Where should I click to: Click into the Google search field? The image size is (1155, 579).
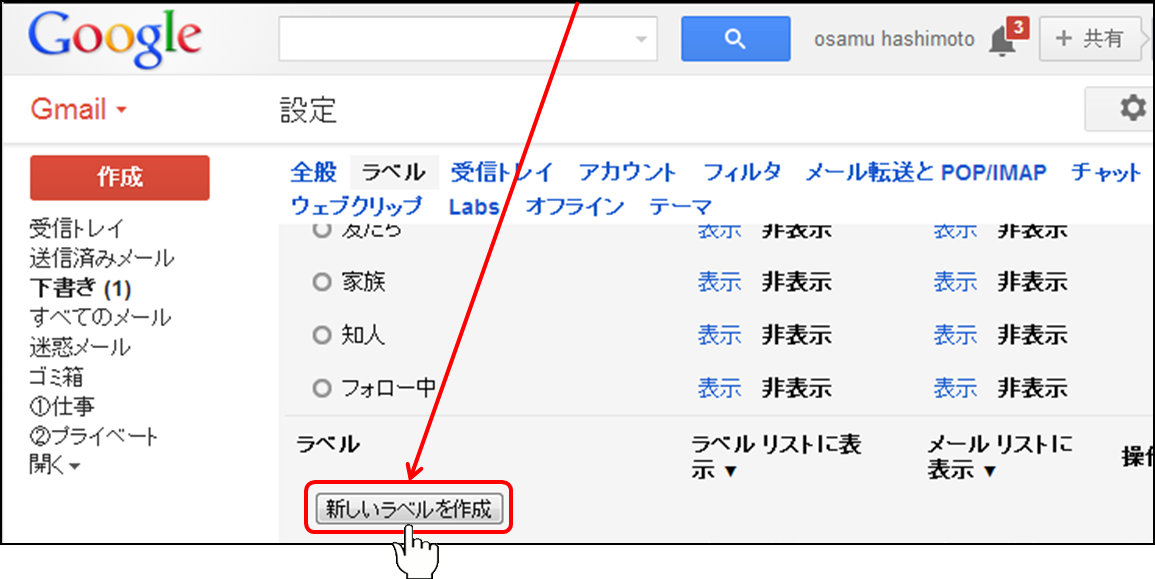(455, 40)
